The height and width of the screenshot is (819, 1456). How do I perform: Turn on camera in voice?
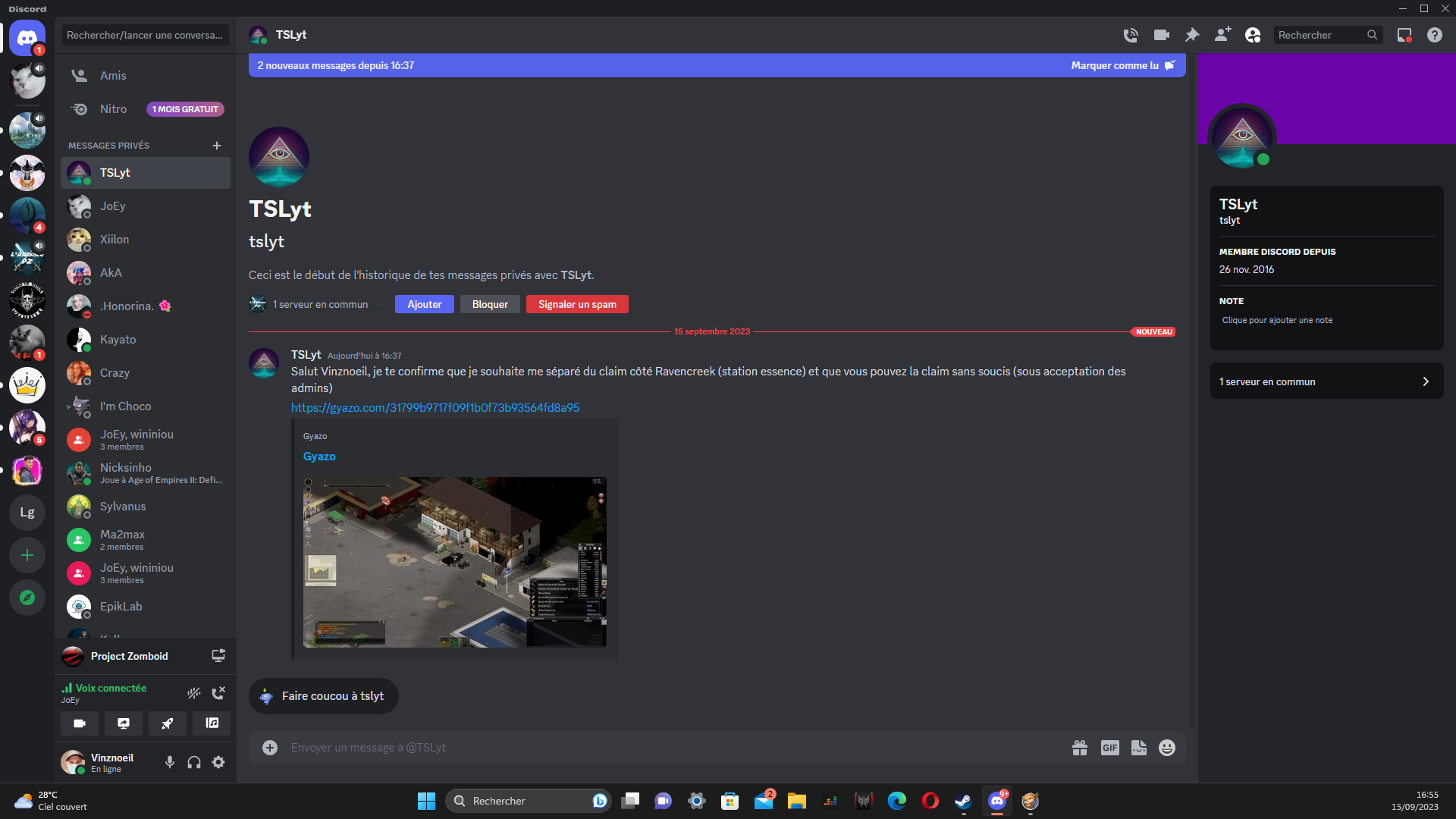coord(80,723)
